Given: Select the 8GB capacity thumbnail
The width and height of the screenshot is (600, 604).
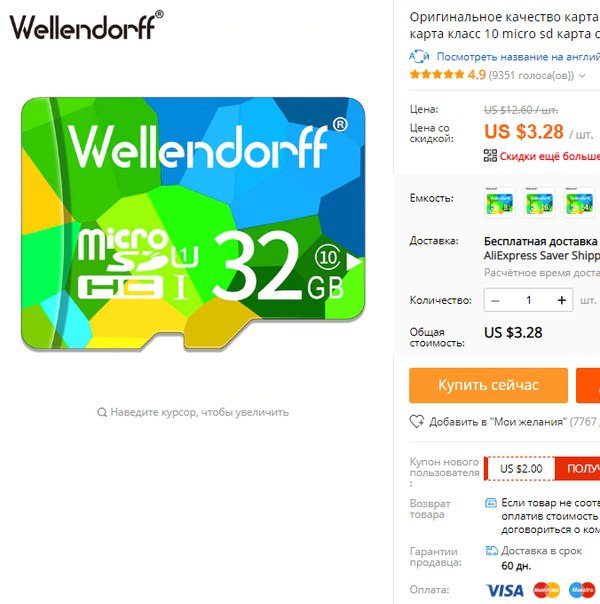Looking at the screenshot, I should [499, 203].
